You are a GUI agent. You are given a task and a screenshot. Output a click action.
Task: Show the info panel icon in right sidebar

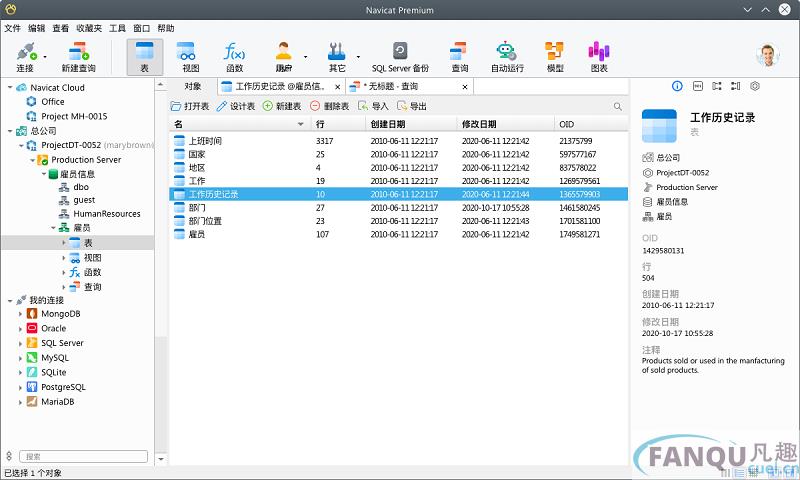(677, 87)
